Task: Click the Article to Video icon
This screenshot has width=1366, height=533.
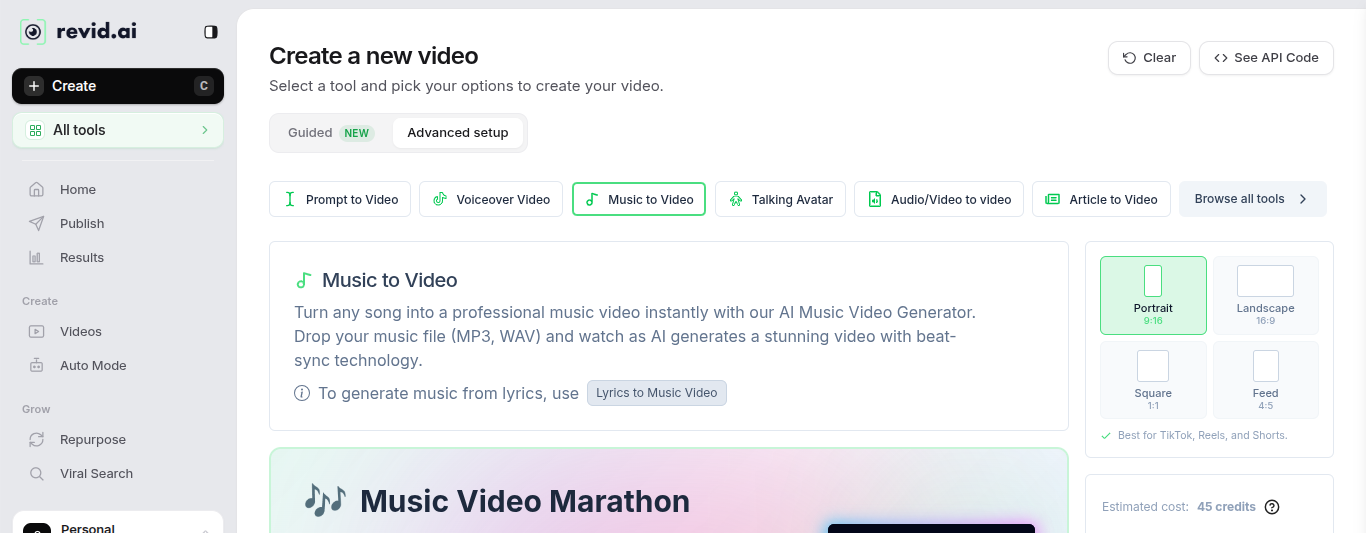Action: point(1052,199)
